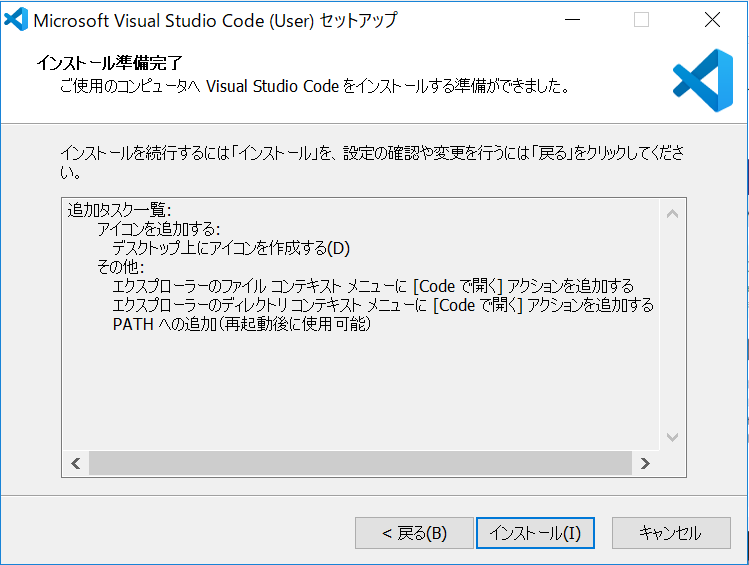Select the アイコンを追加する: line

click(159, 229)
